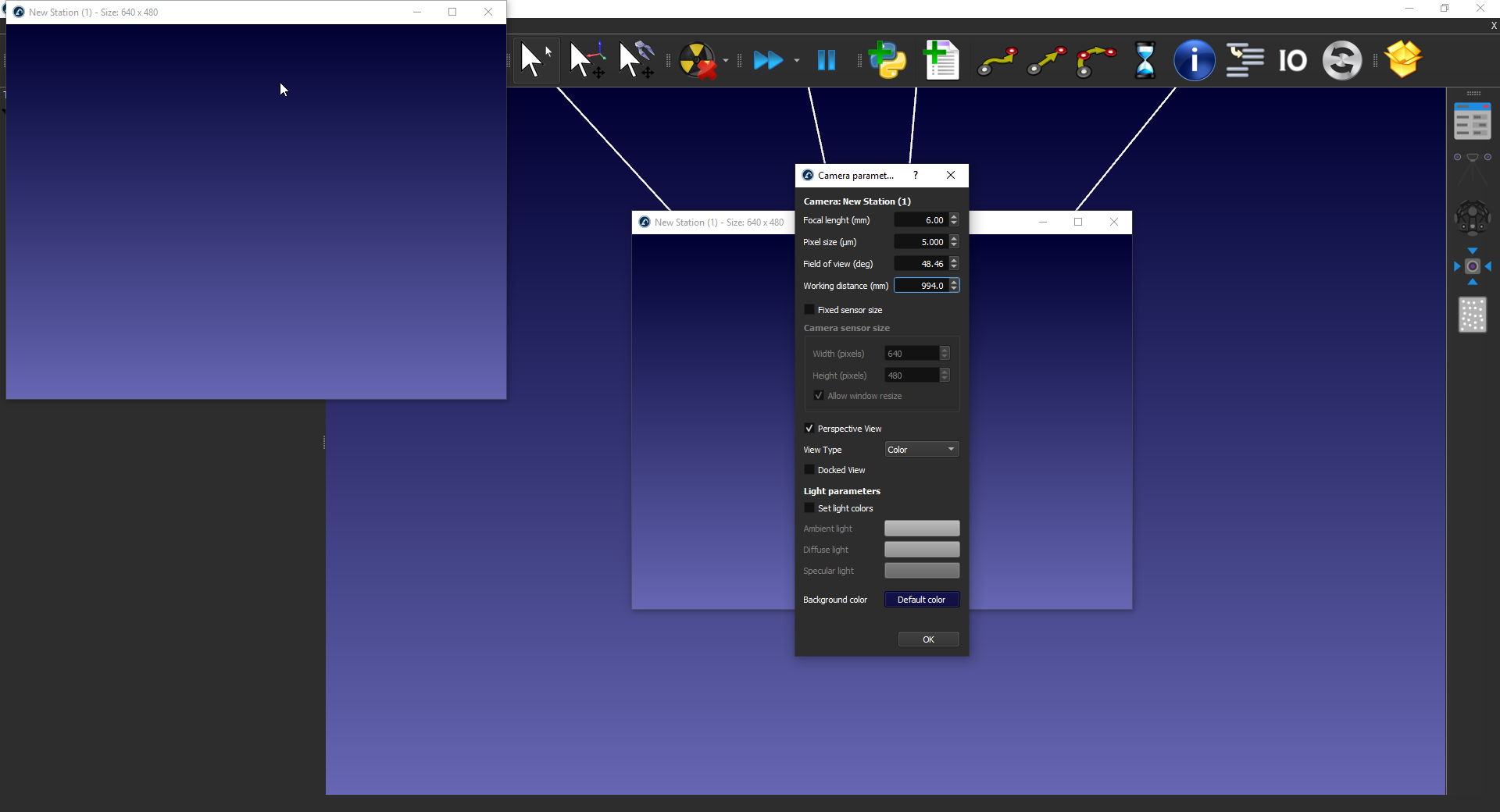
Task: Pause the simulation
Action: tap(826, 60)
